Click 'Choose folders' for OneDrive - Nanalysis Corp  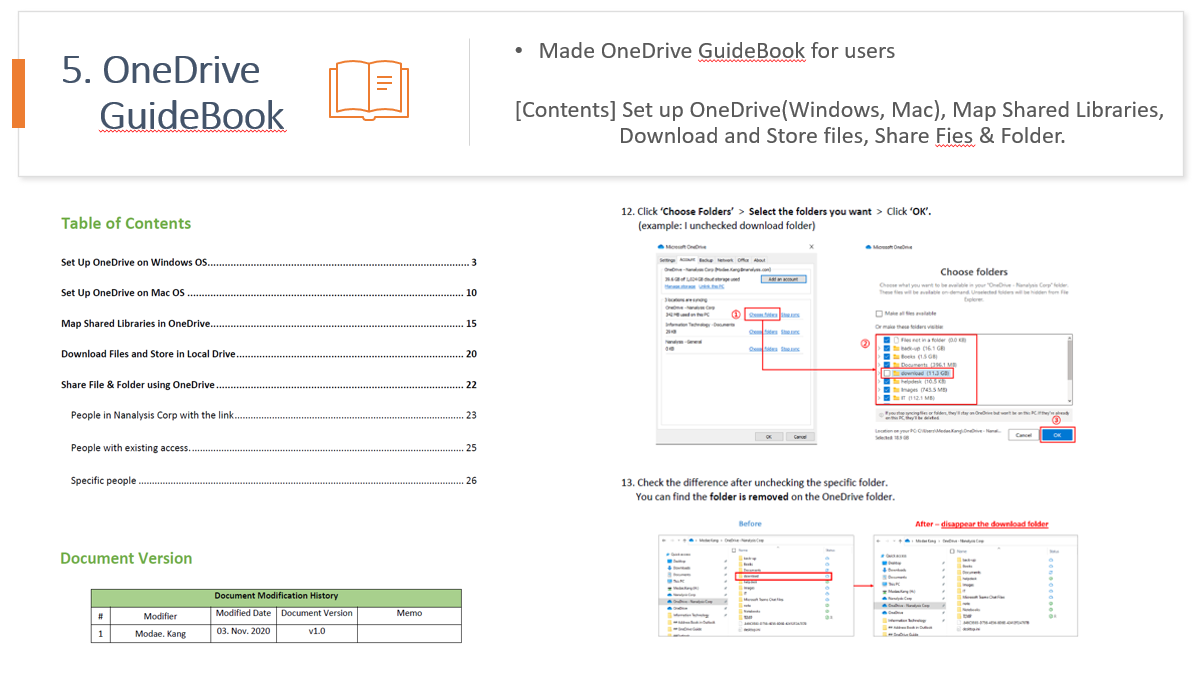(x=763, y=315)
